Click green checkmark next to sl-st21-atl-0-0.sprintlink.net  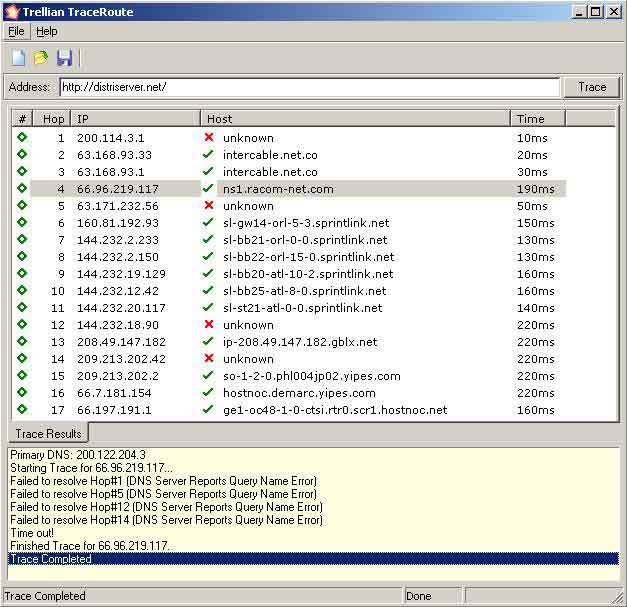208,307
